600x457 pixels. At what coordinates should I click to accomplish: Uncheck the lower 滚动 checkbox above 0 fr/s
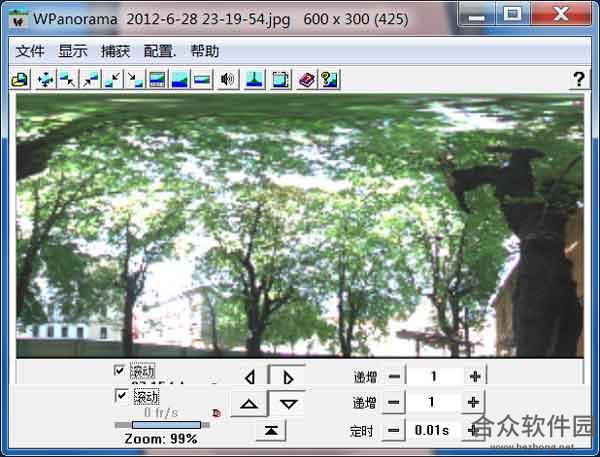coord(121,395)
